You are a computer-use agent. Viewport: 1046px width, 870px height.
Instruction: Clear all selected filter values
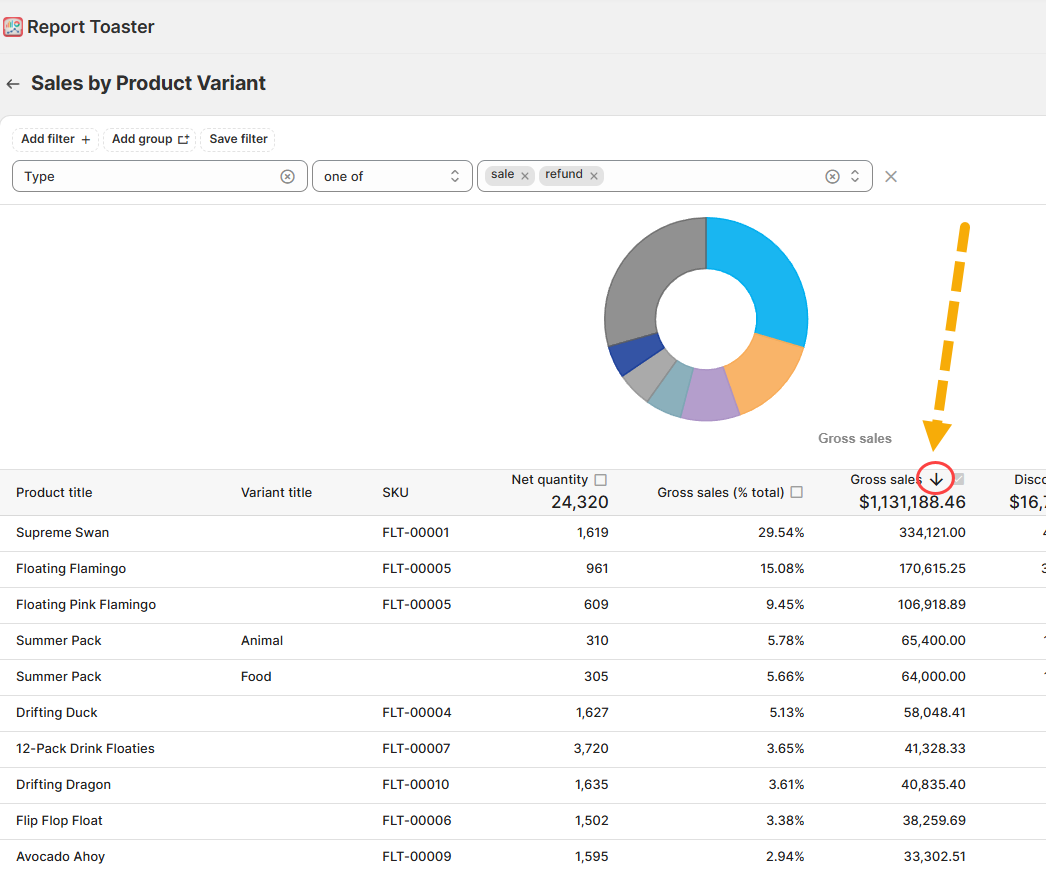[832, 176]
